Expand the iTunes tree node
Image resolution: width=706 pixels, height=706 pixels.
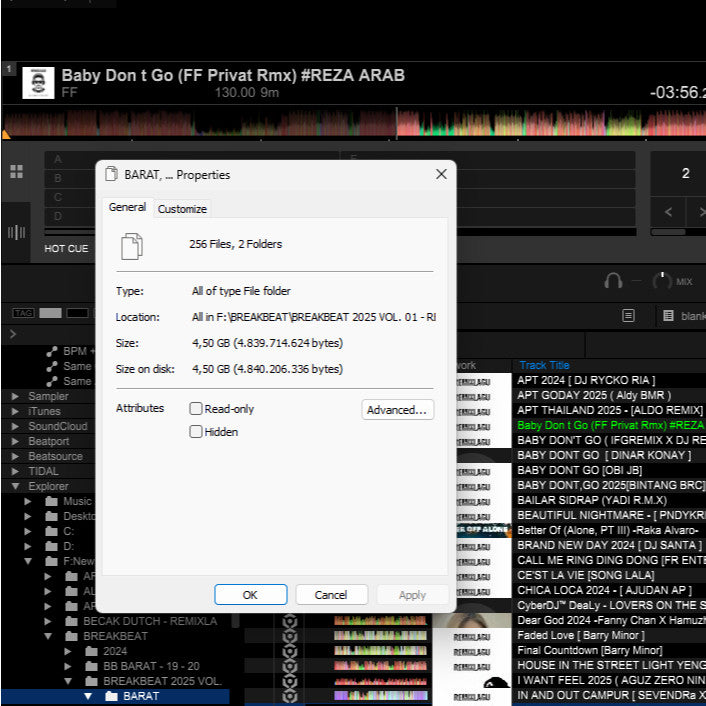15,411
